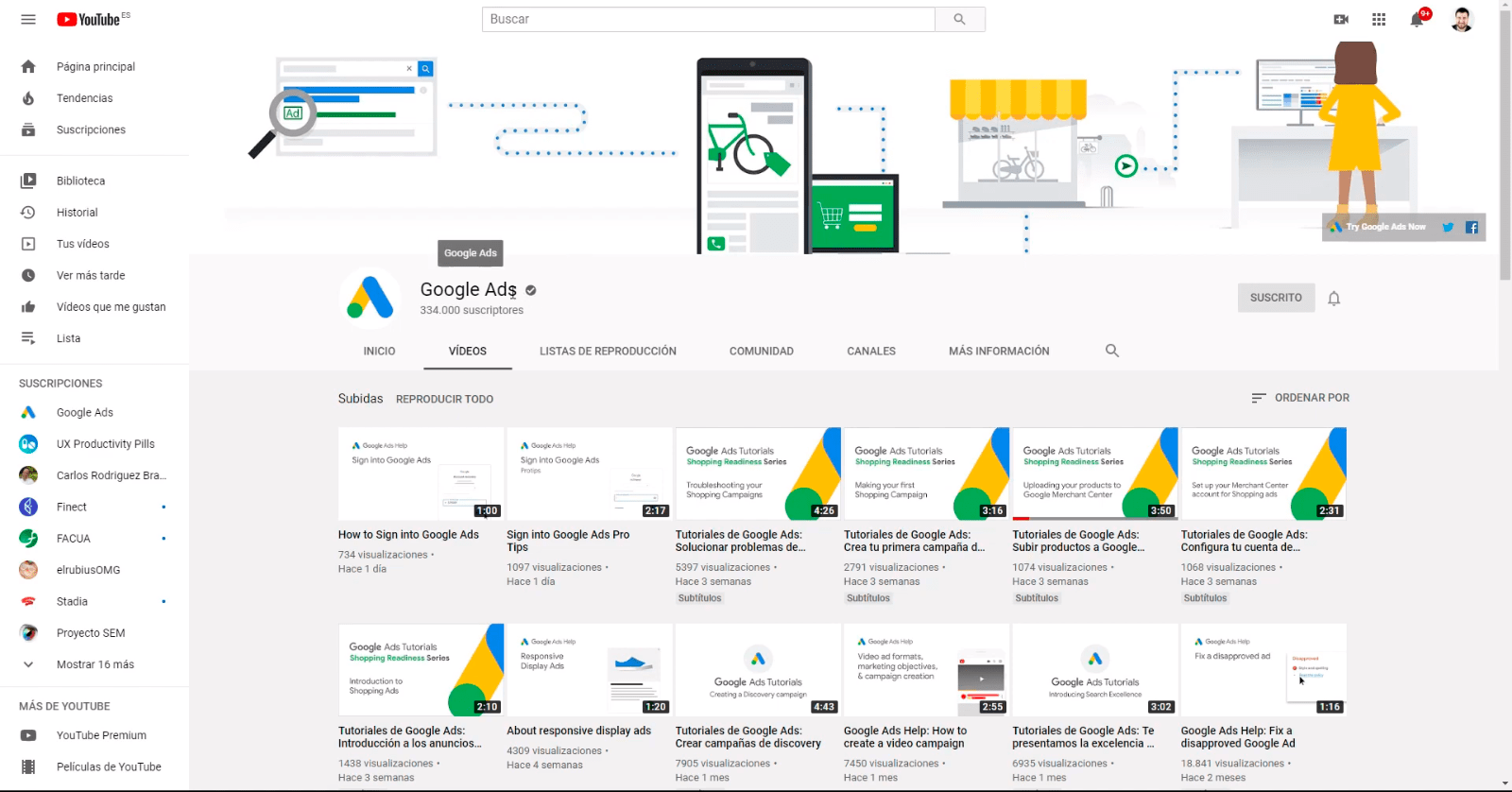1512x792 pixels.
Task: Open Solucionar problemas video thumbnail
Action: (x=758, y=473)
